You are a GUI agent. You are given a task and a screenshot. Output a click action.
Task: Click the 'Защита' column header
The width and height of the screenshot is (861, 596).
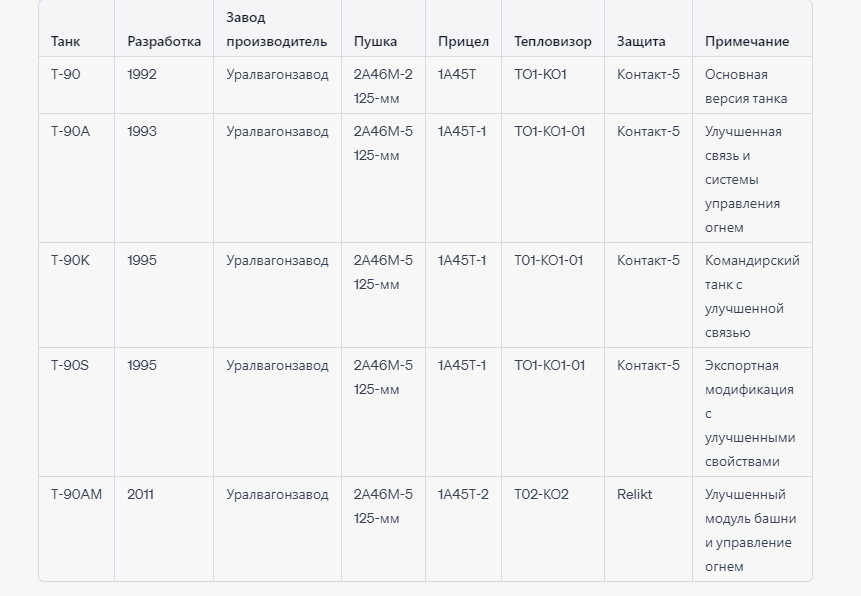[641, 42]
